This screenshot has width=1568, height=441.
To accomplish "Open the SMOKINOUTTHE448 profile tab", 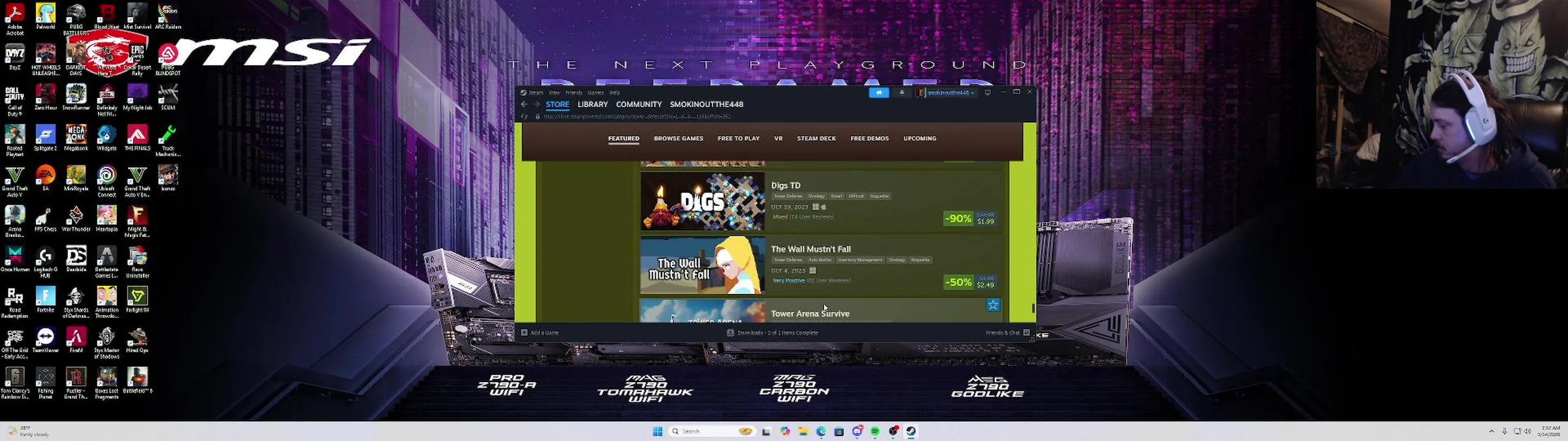I will (x=706, y=104).
